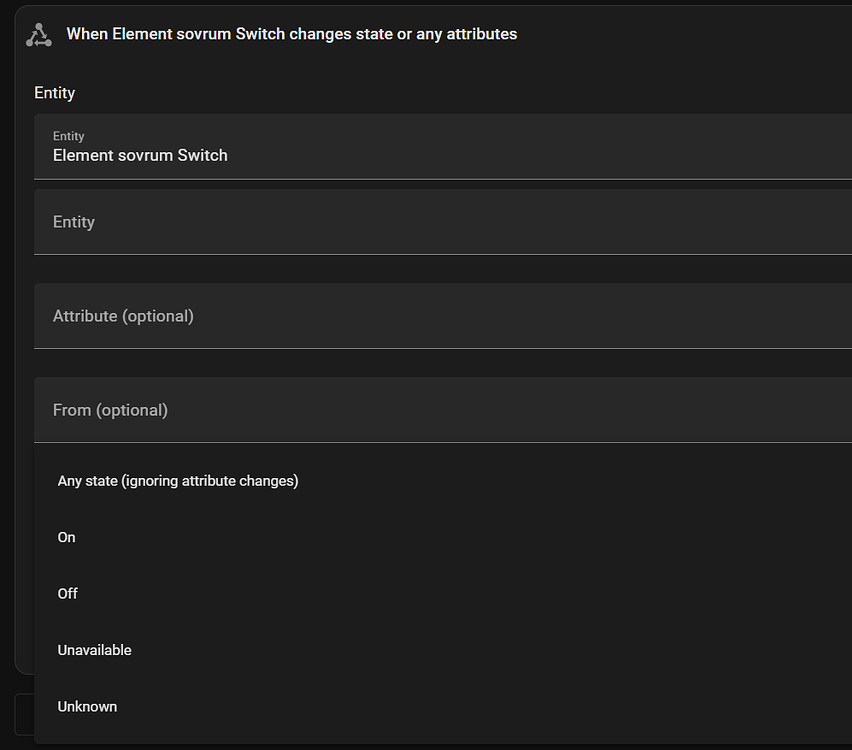Click the trigger header text When Element sovrum Switch changes

coord(291,33)
